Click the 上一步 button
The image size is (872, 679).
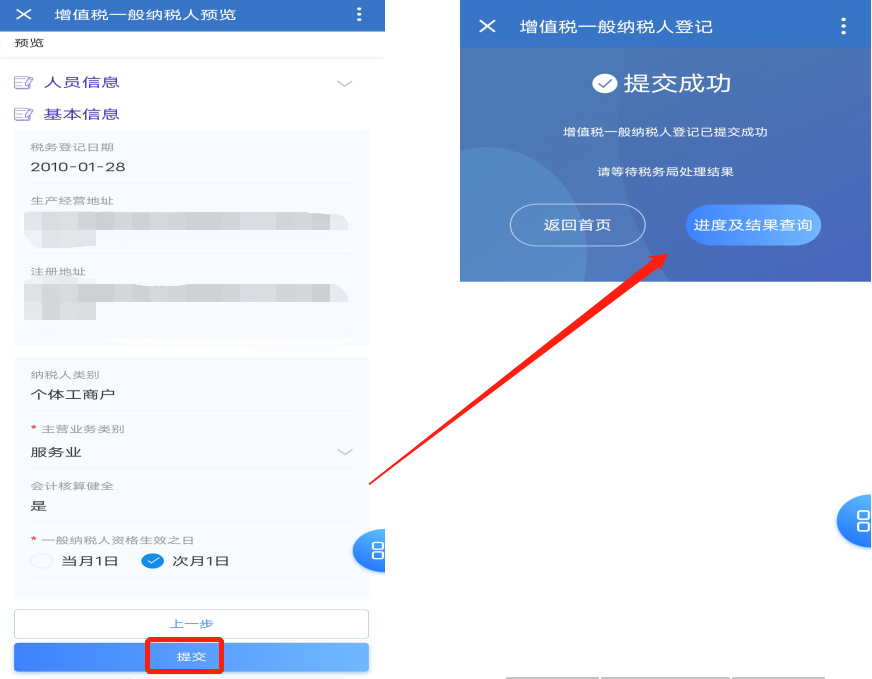pyautogui.click(x=191, y=624)
